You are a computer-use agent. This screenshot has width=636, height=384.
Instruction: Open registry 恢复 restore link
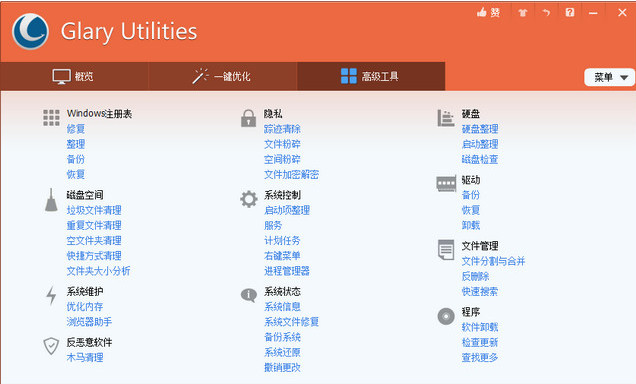(76, 174)
